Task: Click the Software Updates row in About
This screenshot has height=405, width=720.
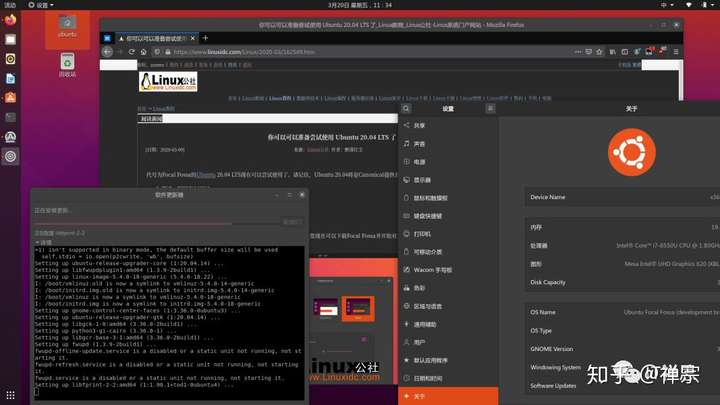Action: [x=622, y=386]
